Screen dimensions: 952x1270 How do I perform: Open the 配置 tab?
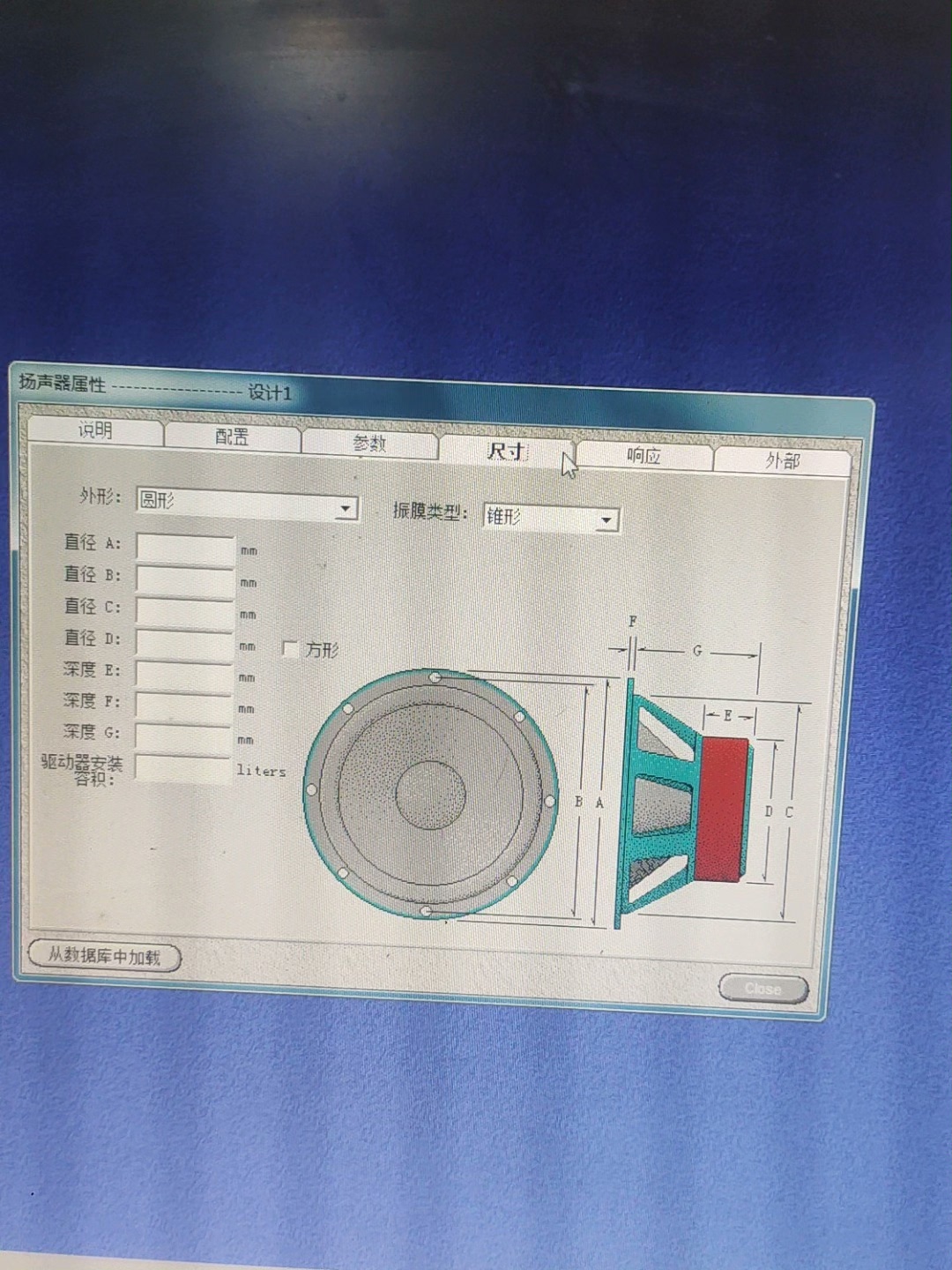pos(233,437)
